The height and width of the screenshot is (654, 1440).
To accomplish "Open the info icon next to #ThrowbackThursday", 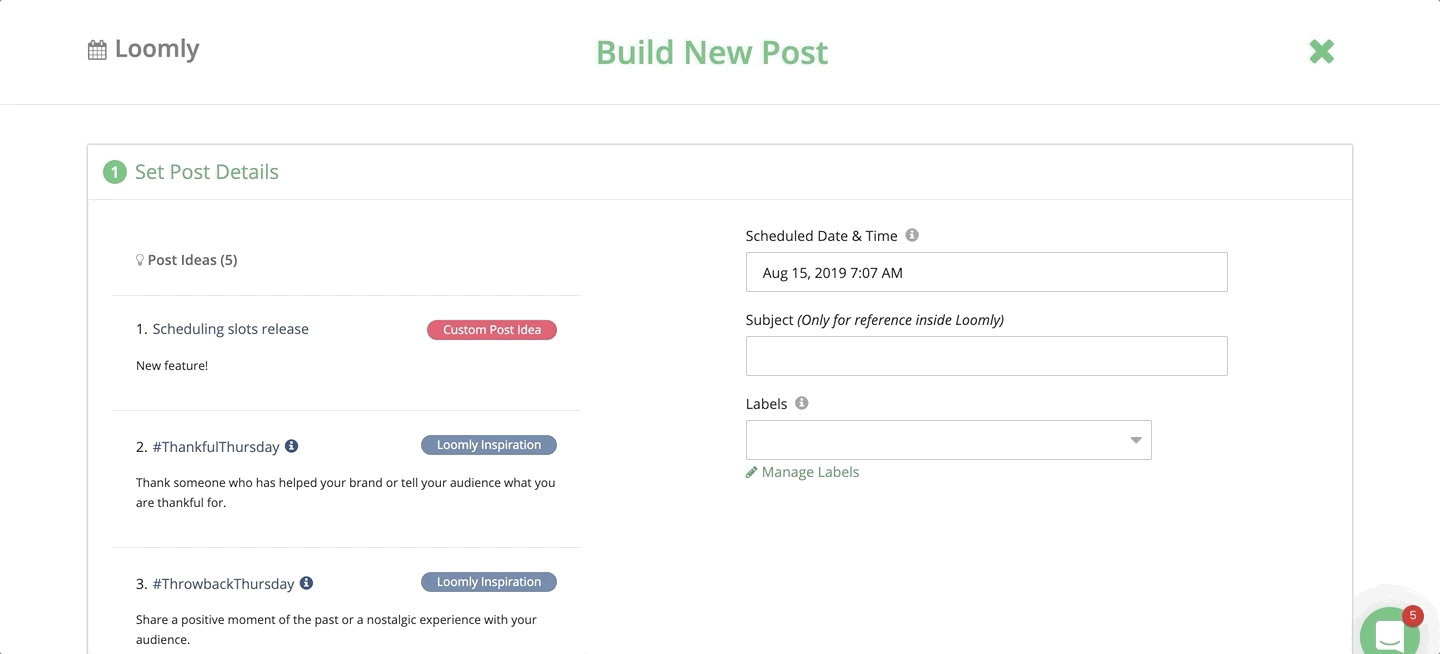I will (306, 582).
